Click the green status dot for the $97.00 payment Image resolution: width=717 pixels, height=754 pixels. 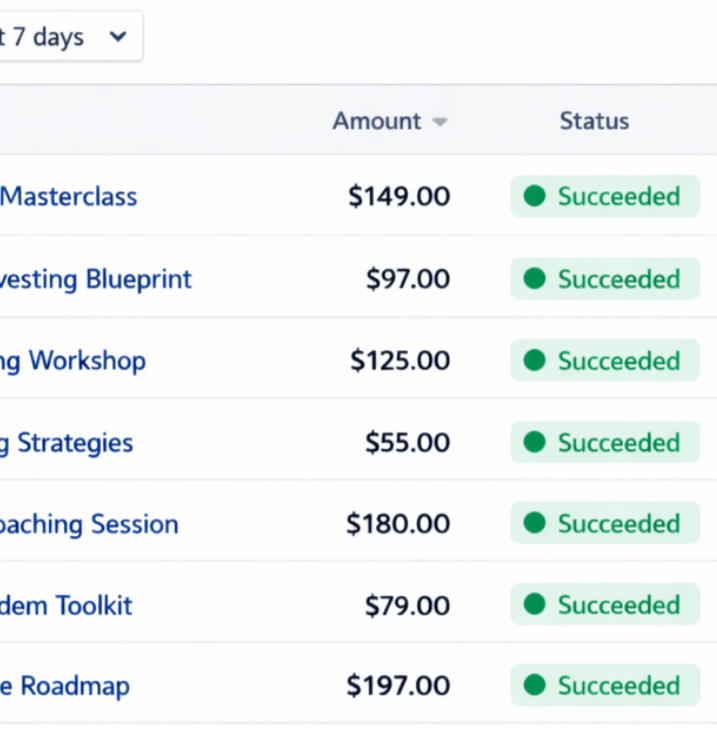click(x=535, y=278)
